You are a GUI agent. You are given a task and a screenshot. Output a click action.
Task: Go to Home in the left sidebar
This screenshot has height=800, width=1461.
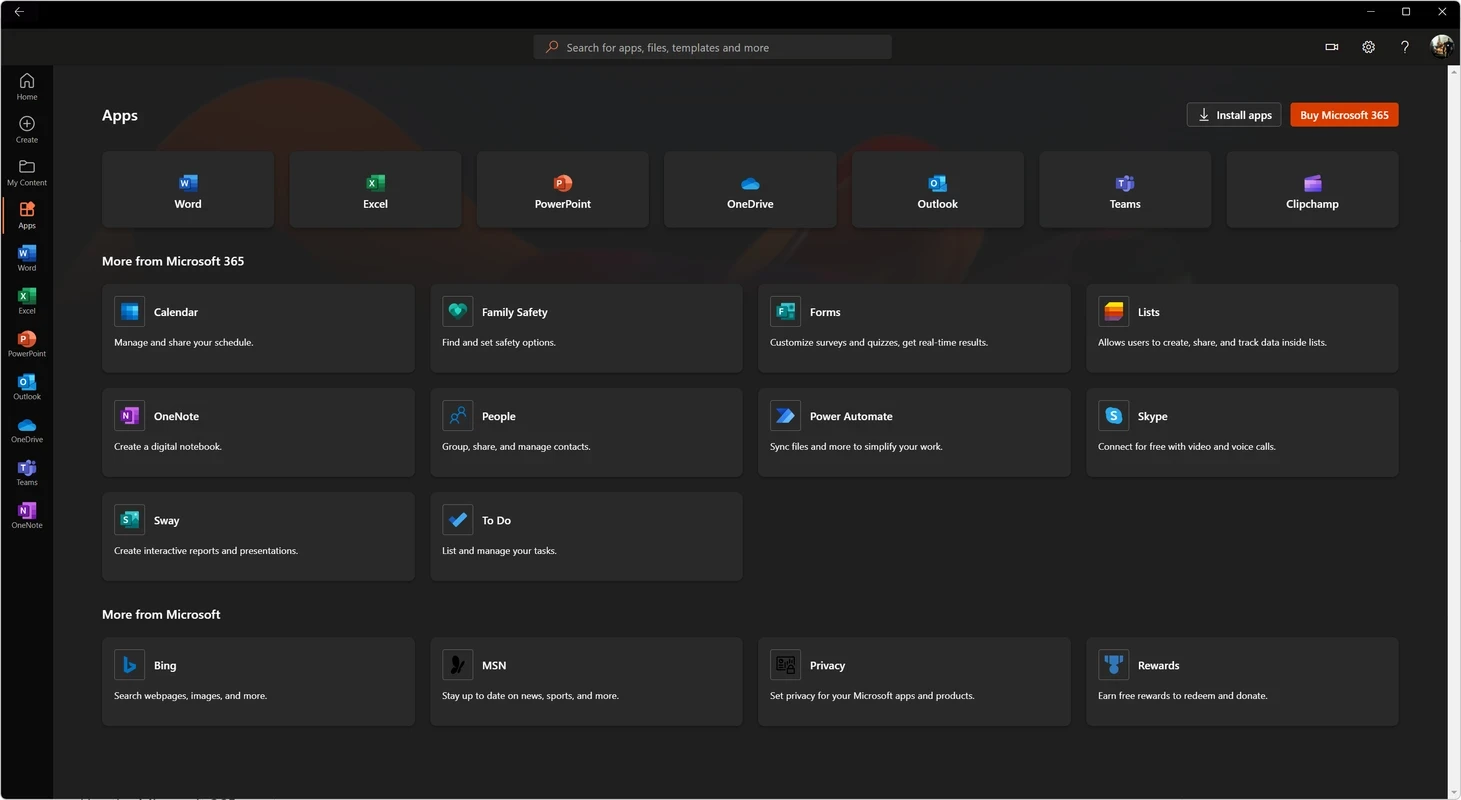(27, 87)
